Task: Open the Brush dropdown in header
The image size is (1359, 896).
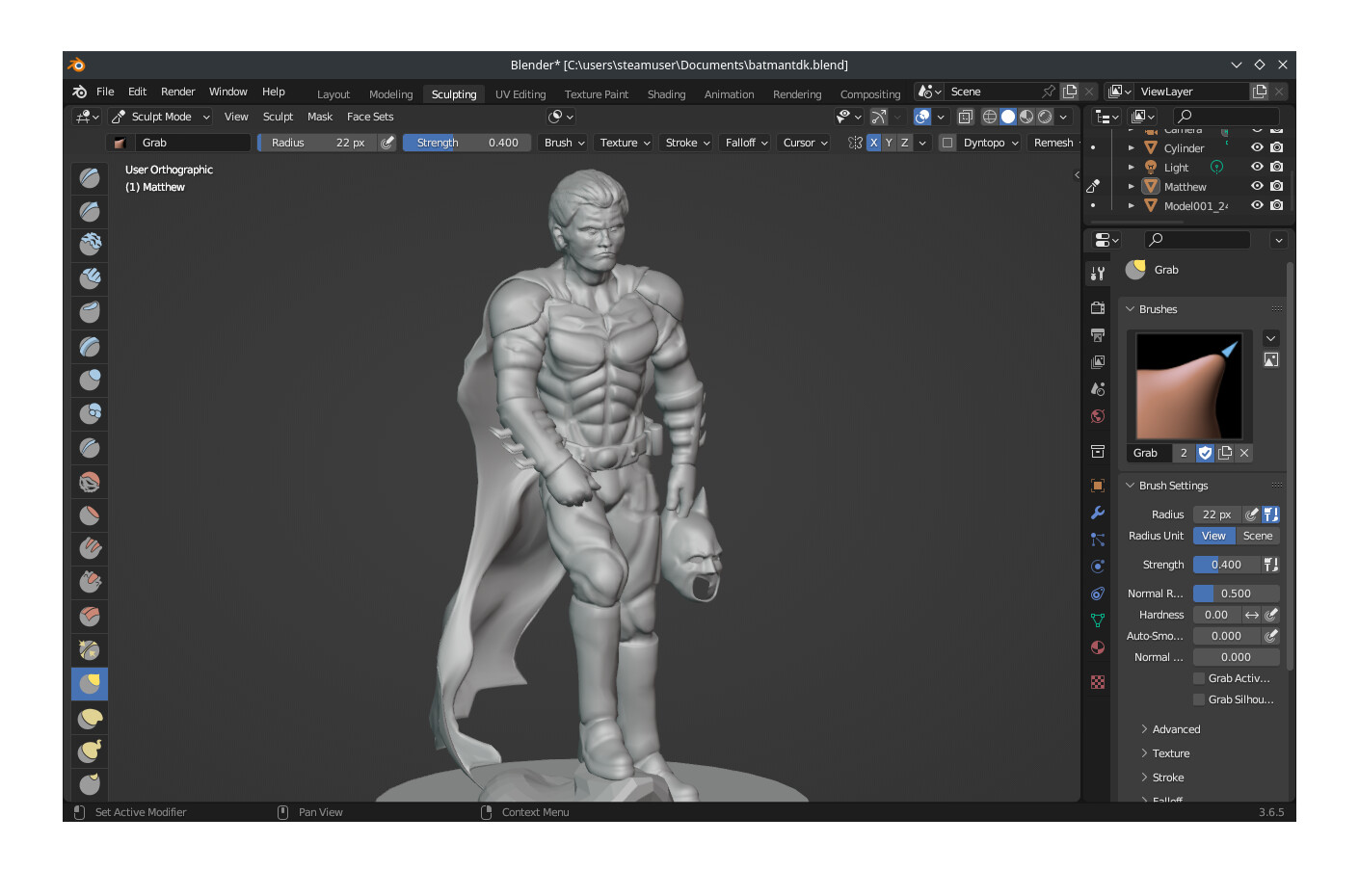Action: click(564, 143)
